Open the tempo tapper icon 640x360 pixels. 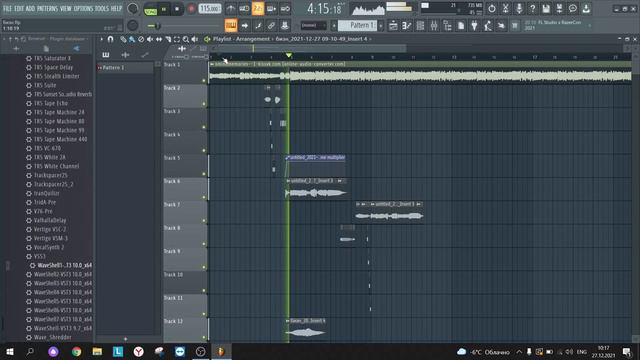coord(488,26)
